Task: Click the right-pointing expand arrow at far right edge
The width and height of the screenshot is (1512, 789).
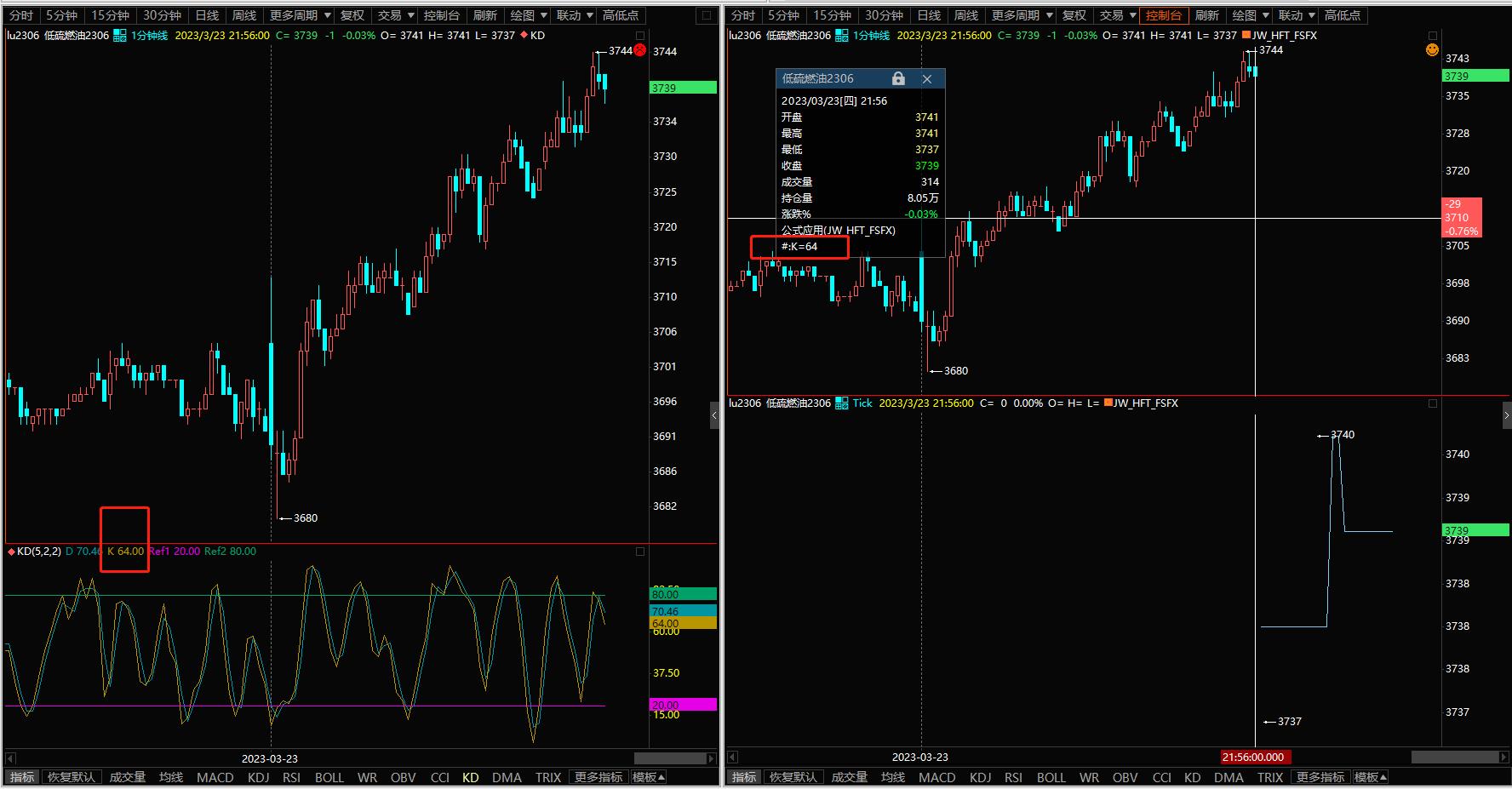Action: (x=1507, y=416)
